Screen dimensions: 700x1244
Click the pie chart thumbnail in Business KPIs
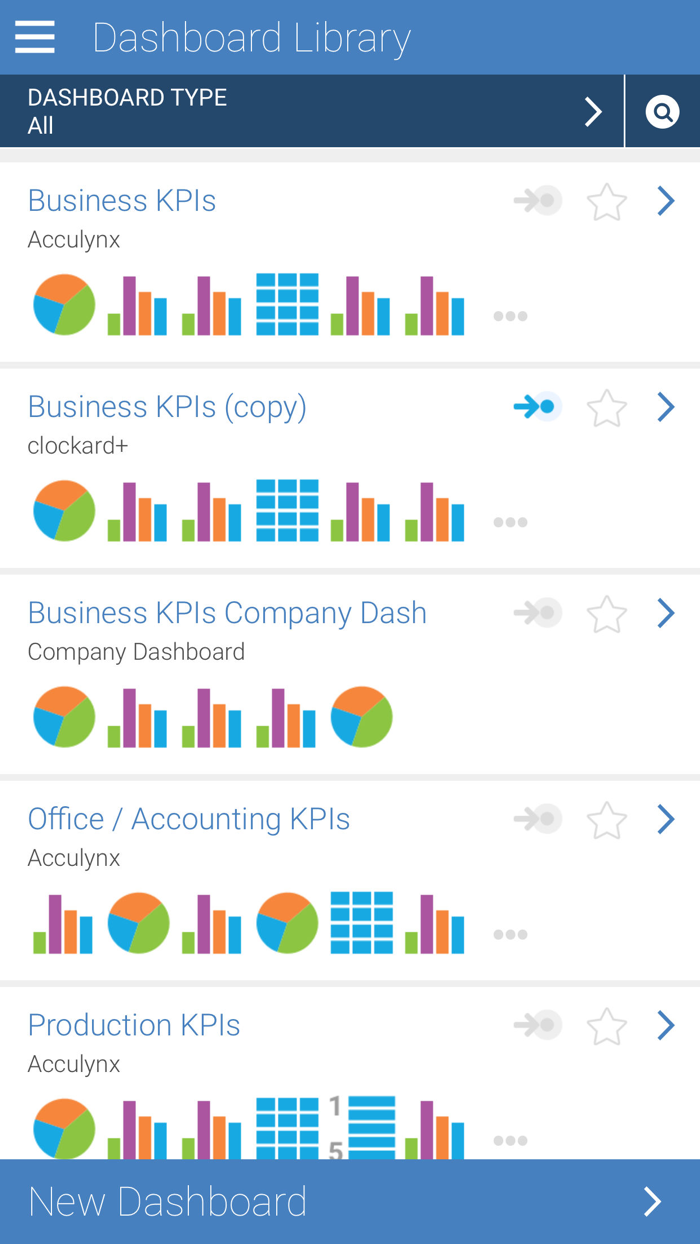pos(64,304)
